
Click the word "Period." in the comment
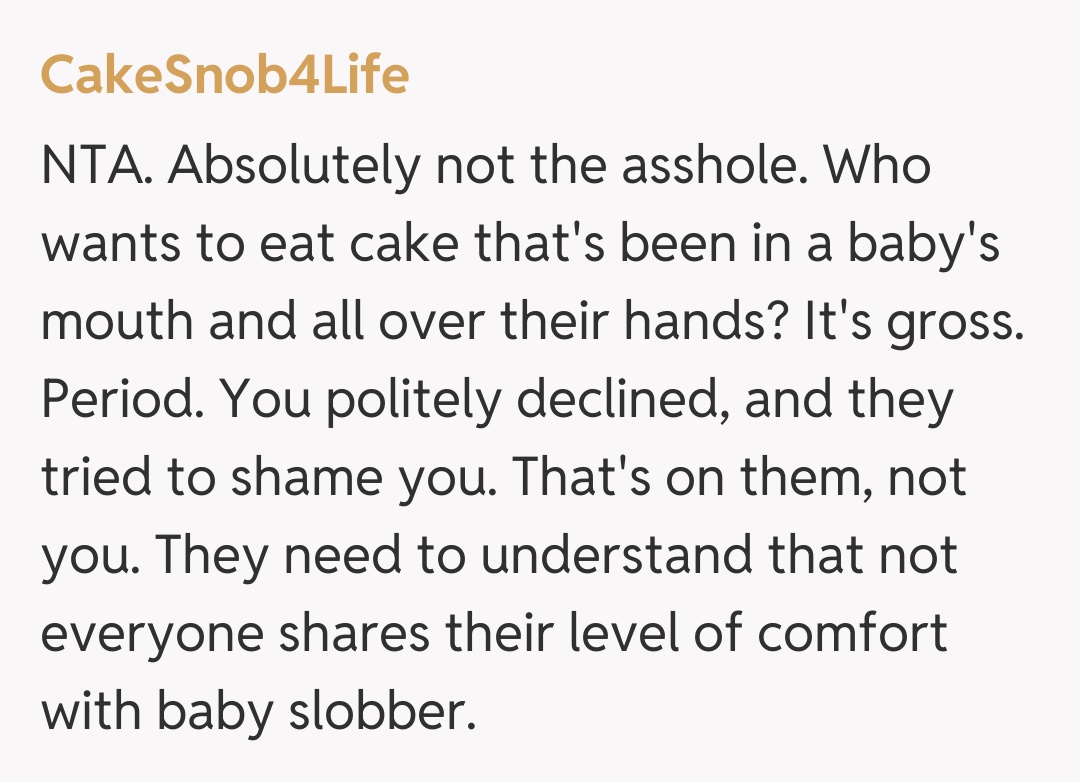pos(120,400)
